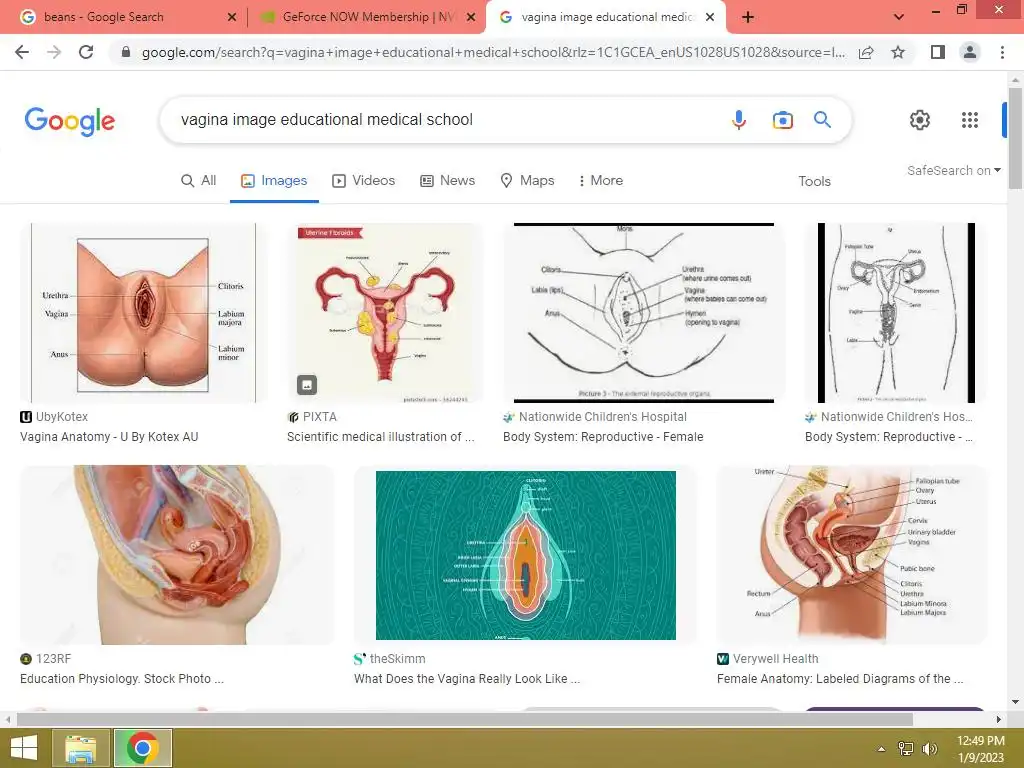The height and width of the screenshot is (768, 1024).
Task: Open 'Vagina Anatomy - U By Kotex AU' title
Action: 109,437
